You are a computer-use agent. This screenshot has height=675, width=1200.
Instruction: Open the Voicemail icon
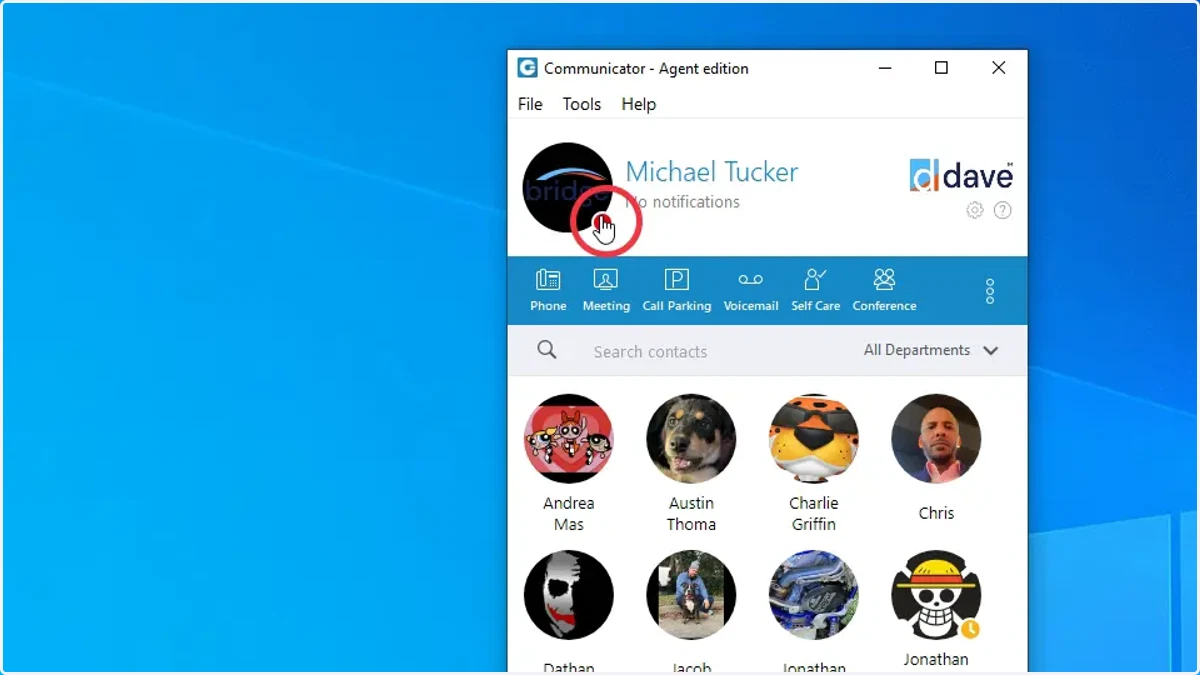[x=751, y=291]
